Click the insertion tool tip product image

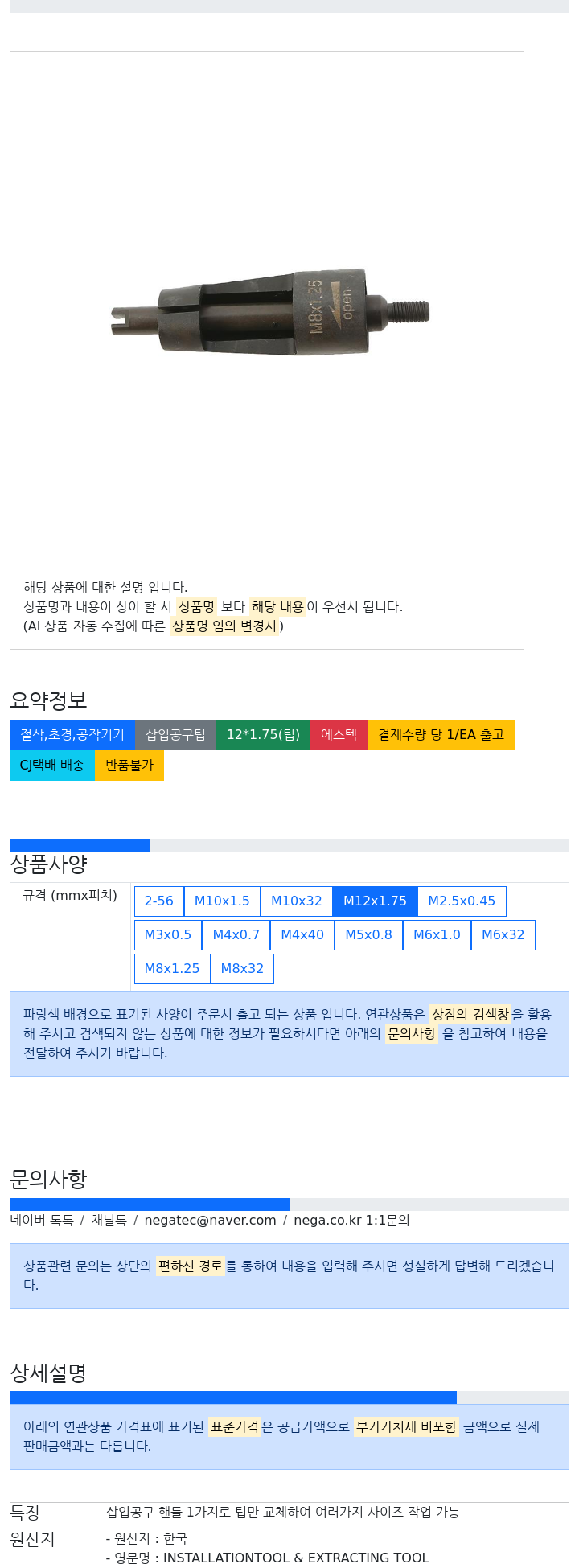point(269,312)
